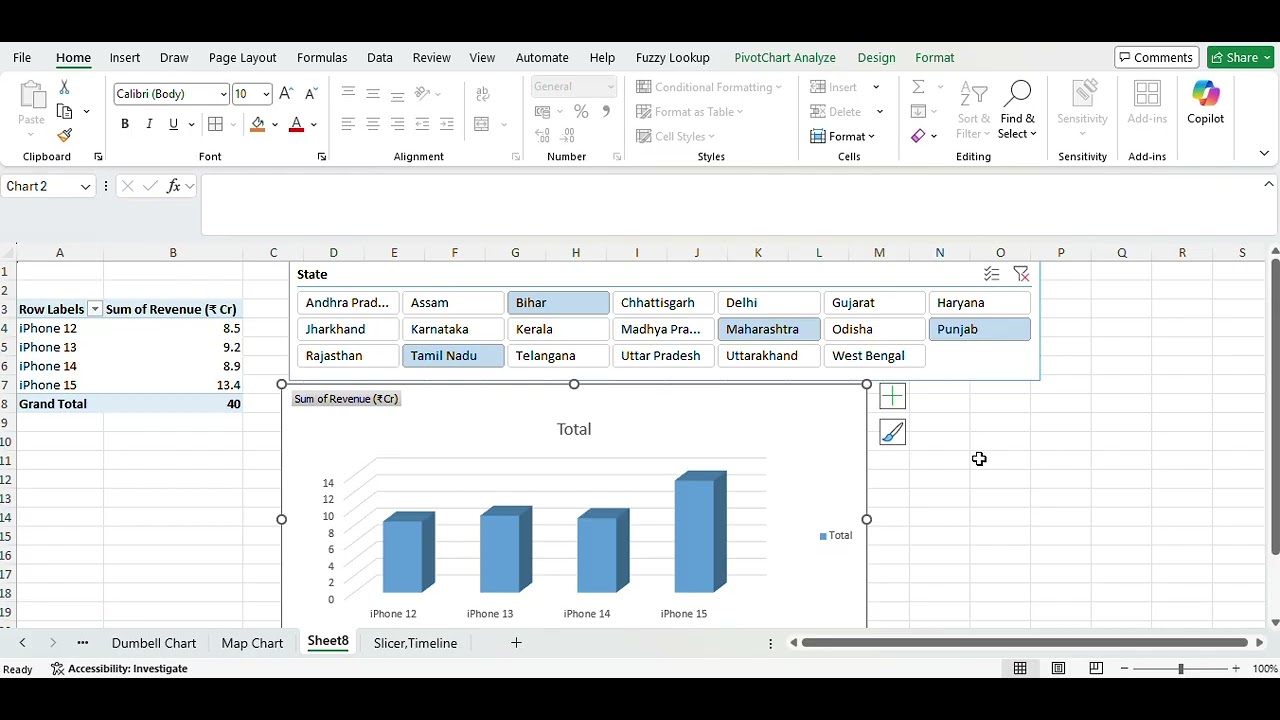Image resolution: width=1280 pixels, height=720 pixels.
Task: Click the Clear Filter icon on State slicer
Action: coord(1021,274)
